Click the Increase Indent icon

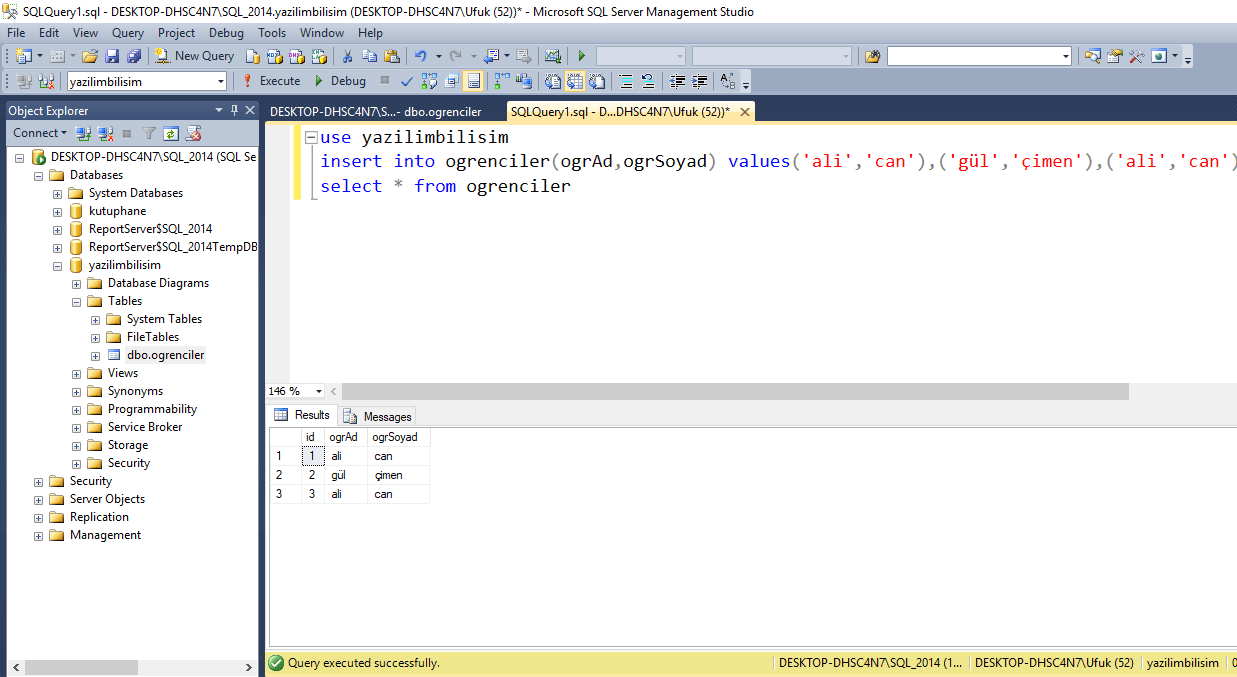pyautogui.click(x=700, y=81)
